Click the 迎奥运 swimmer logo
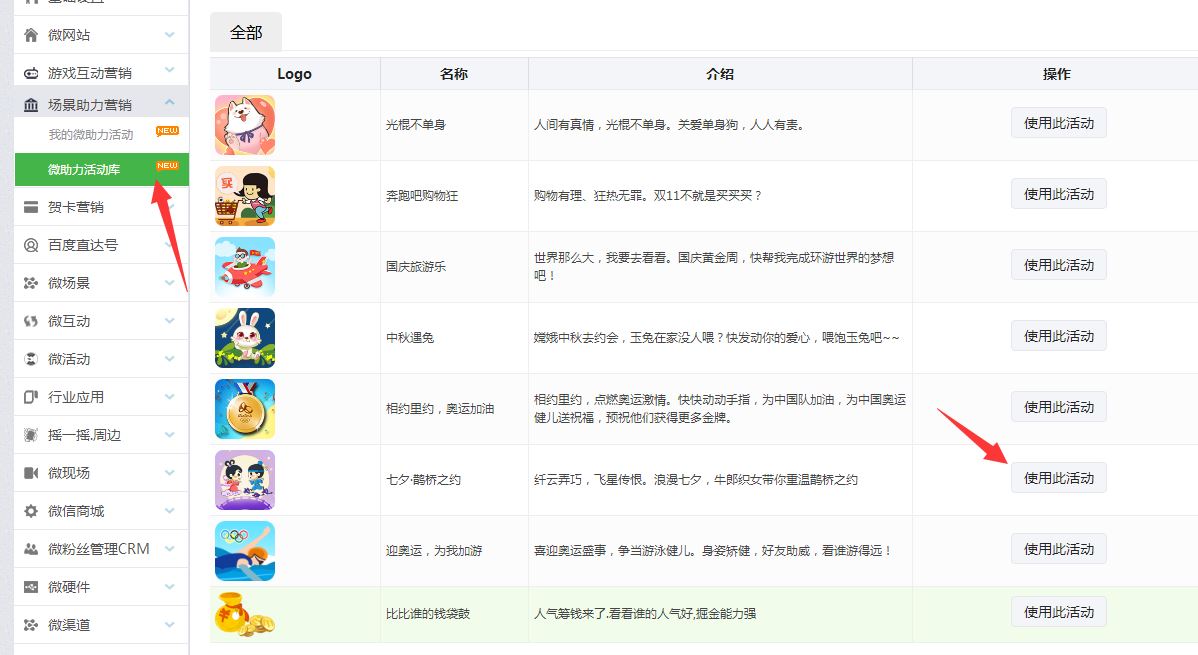Image resolution: width=1198 pixels, height=655 pixels. (x=245, y=550)
